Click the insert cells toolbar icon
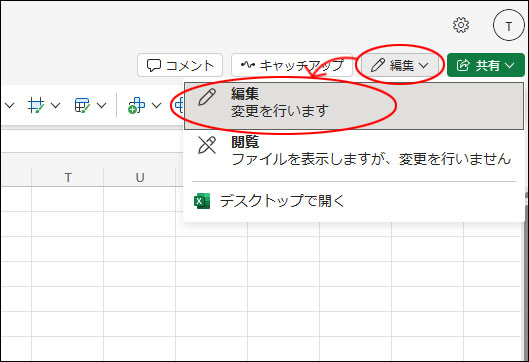The image size is (529, 362). tap(136, 105)
